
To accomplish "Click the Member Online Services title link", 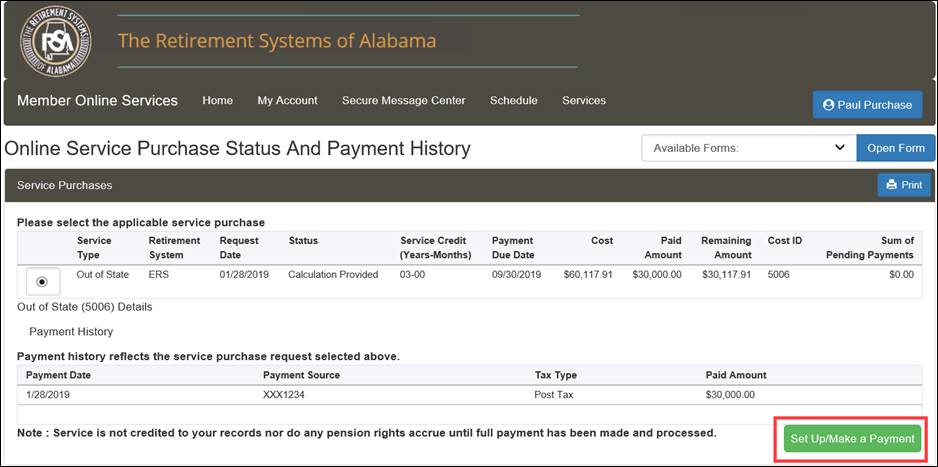I will point(98,100).
